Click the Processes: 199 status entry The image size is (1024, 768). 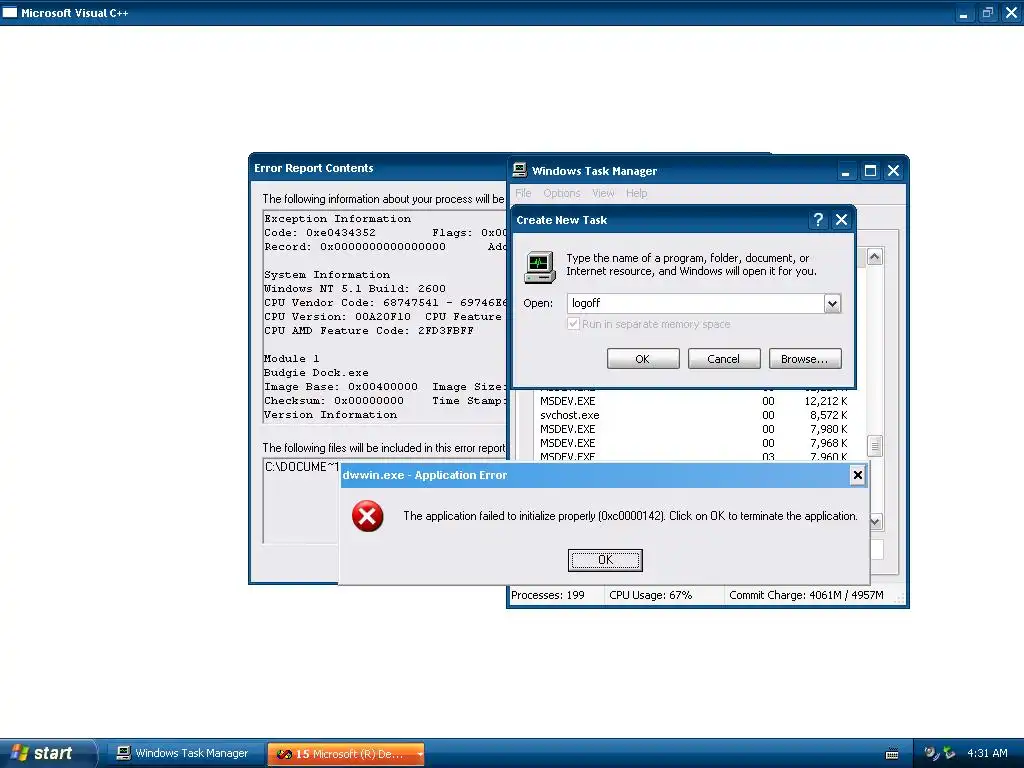click(x=548, y=595)
